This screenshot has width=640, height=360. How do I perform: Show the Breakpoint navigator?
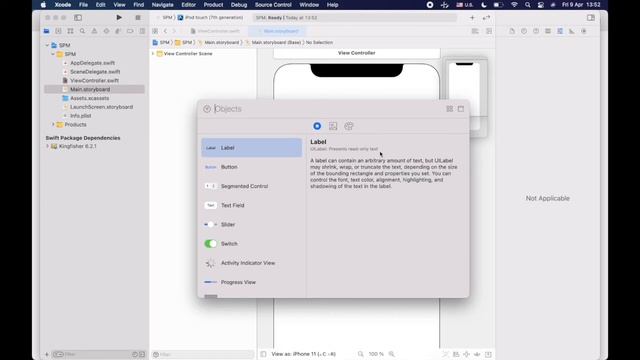click(x=130, y=31)
